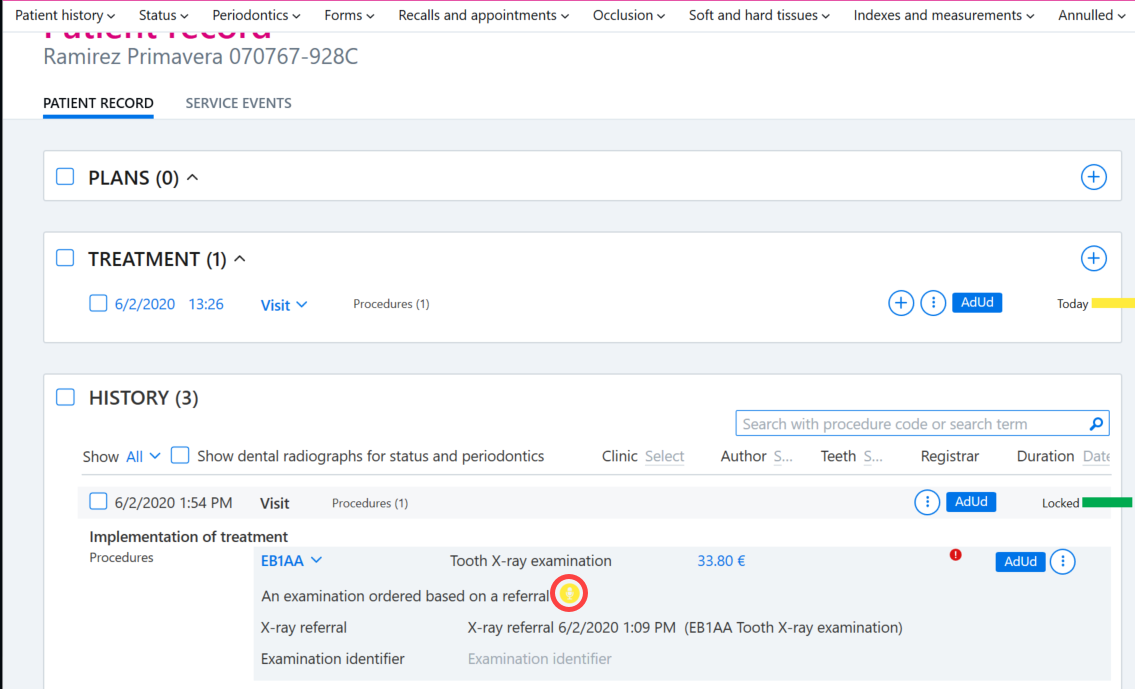Screen dimensions: 1135x689
Task: Click X-ray referral 6/2/2020 1:09 PM text
Action: pyautogui.click(x=571, y=627)
